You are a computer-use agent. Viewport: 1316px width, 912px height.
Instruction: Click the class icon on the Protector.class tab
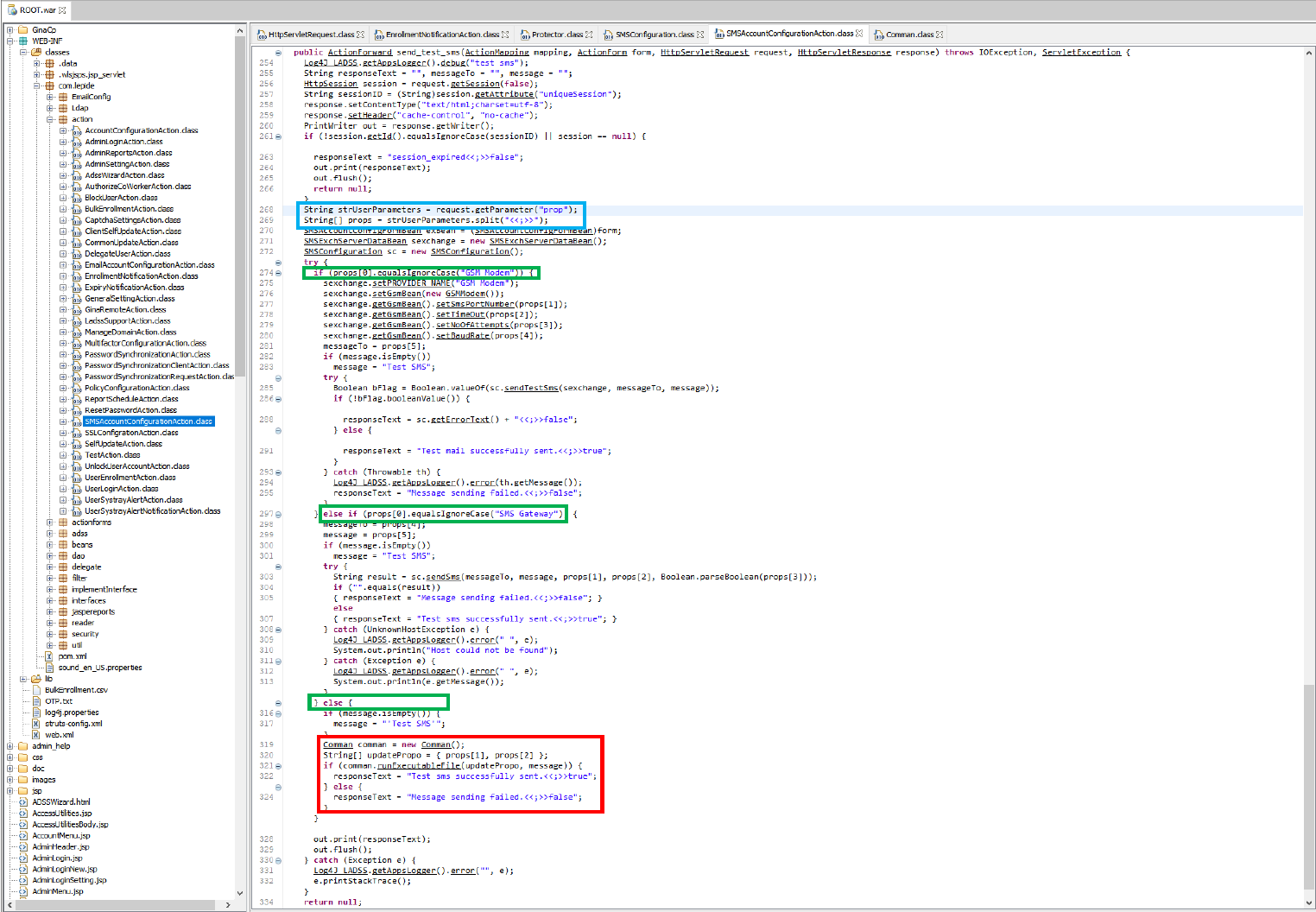pos(525,35)
